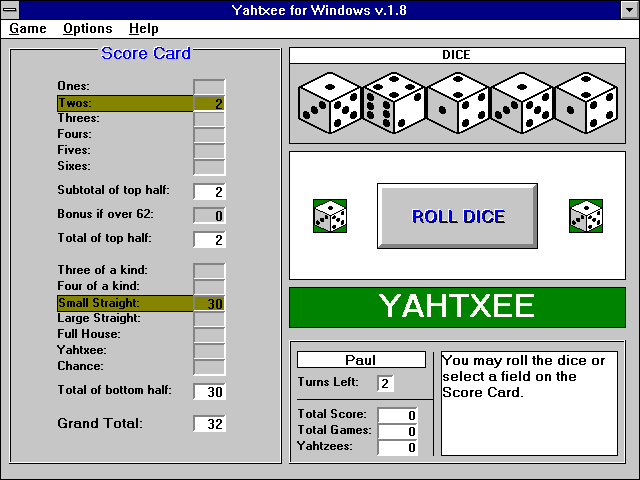Select the Full House score box
640x480 pixels.
(x=209, y=335)
